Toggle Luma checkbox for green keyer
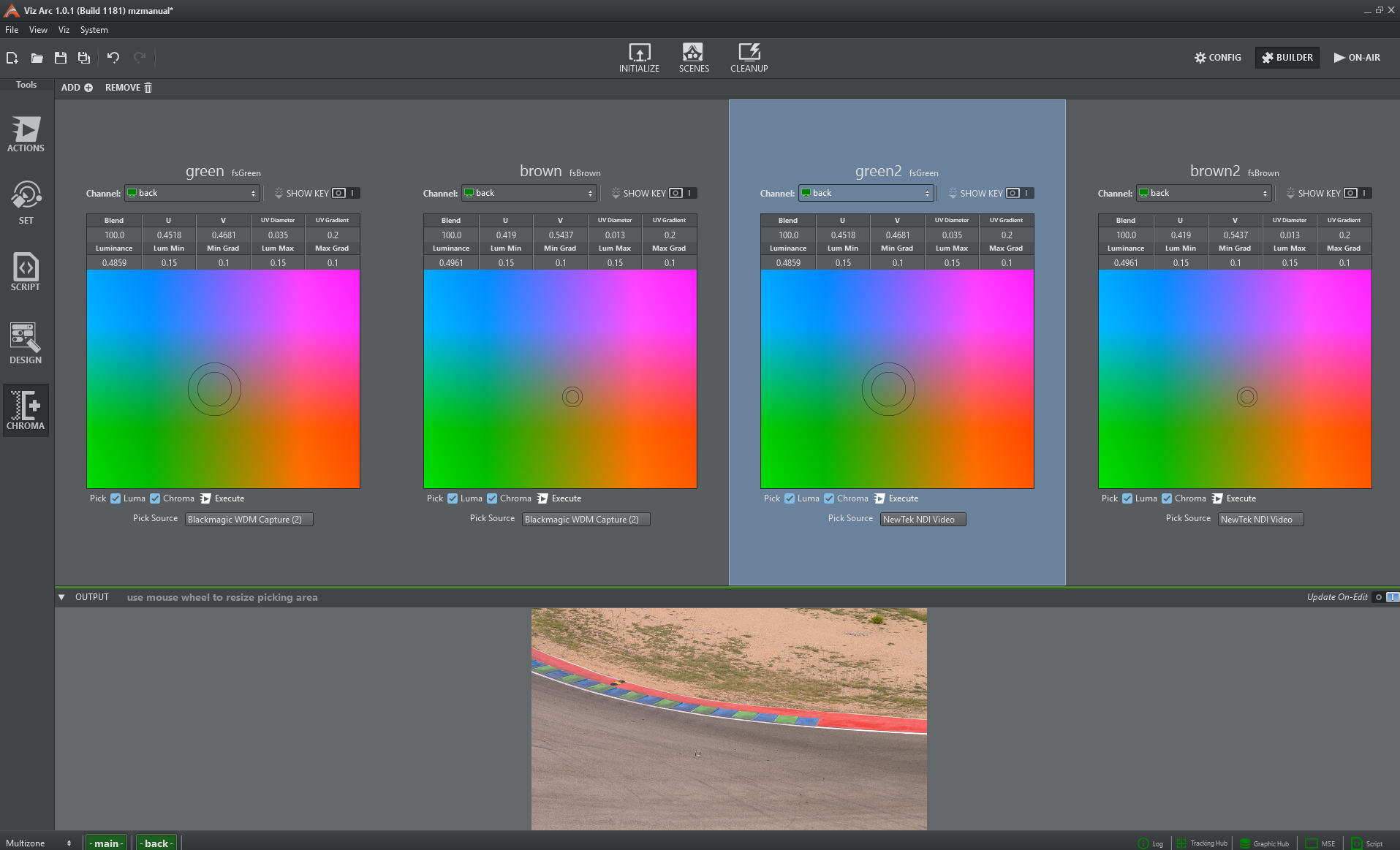Screen dimensions: 1400x850 [116, 498]
